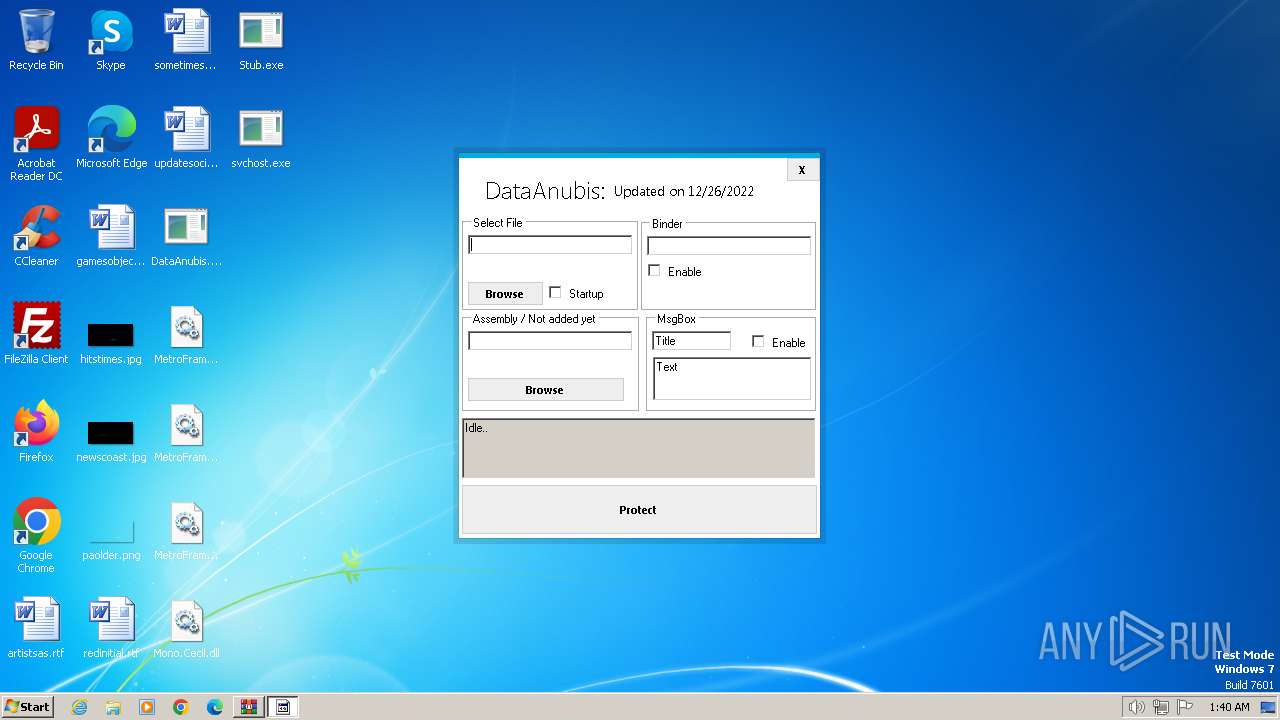
Task: Click the MsgBox Text message box
Action: coord(732,379)
